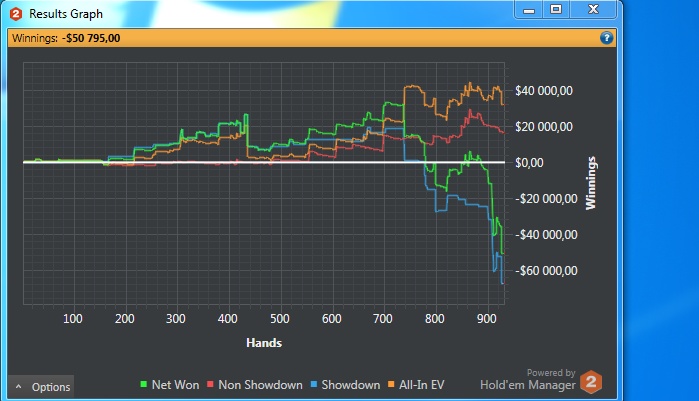
Task: Toggle the All-In EV orange legend swatch
Action: click(x=391, y=384)
